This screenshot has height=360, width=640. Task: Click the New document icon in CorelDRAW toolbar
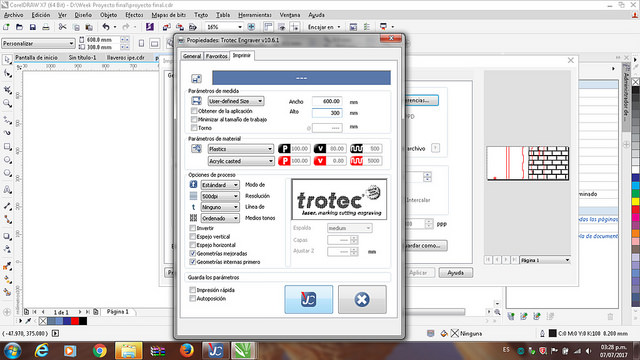click(7, 27)
